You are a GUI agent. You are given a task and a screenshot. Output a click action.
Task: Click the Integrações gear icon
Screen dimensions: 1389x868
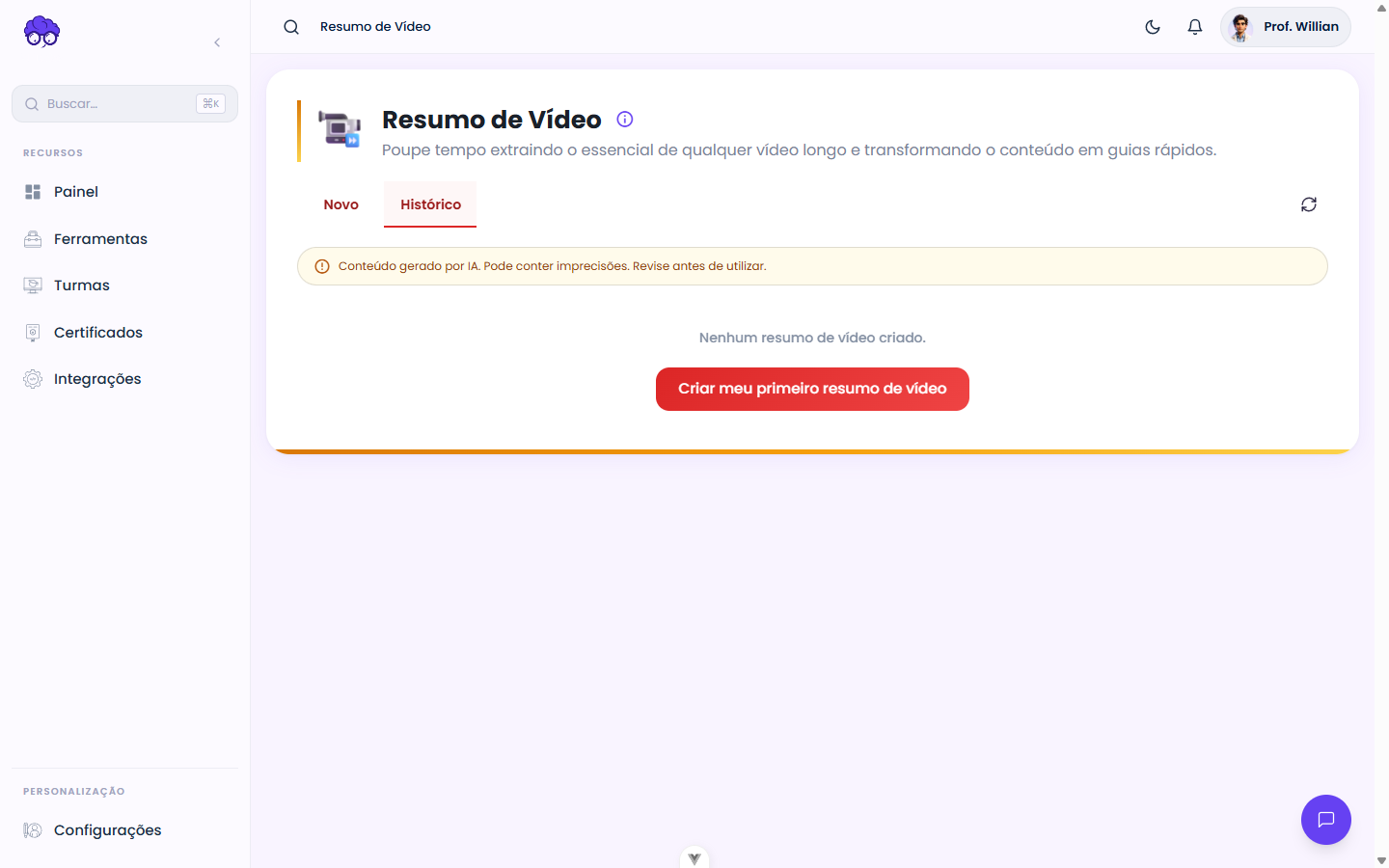33,379
